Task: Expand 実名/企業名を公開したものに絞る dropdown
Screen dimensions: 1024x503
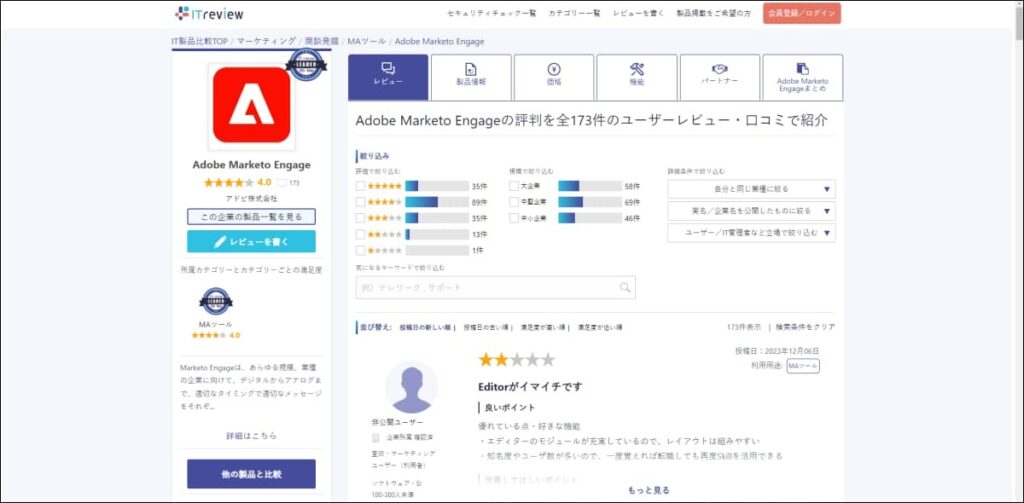Action: [x=751, y=211]
